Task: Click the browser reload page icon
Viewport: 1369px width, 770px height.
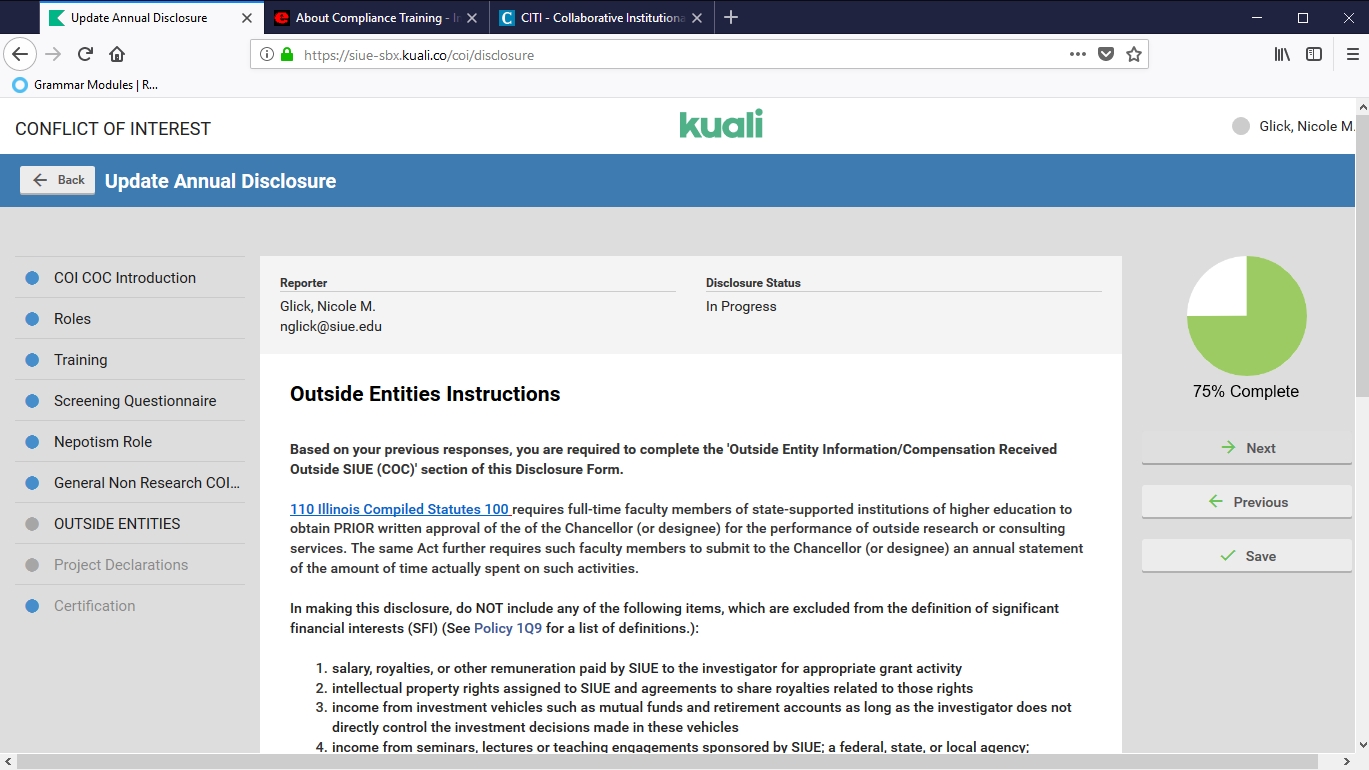Action: [x=85, y=55]
